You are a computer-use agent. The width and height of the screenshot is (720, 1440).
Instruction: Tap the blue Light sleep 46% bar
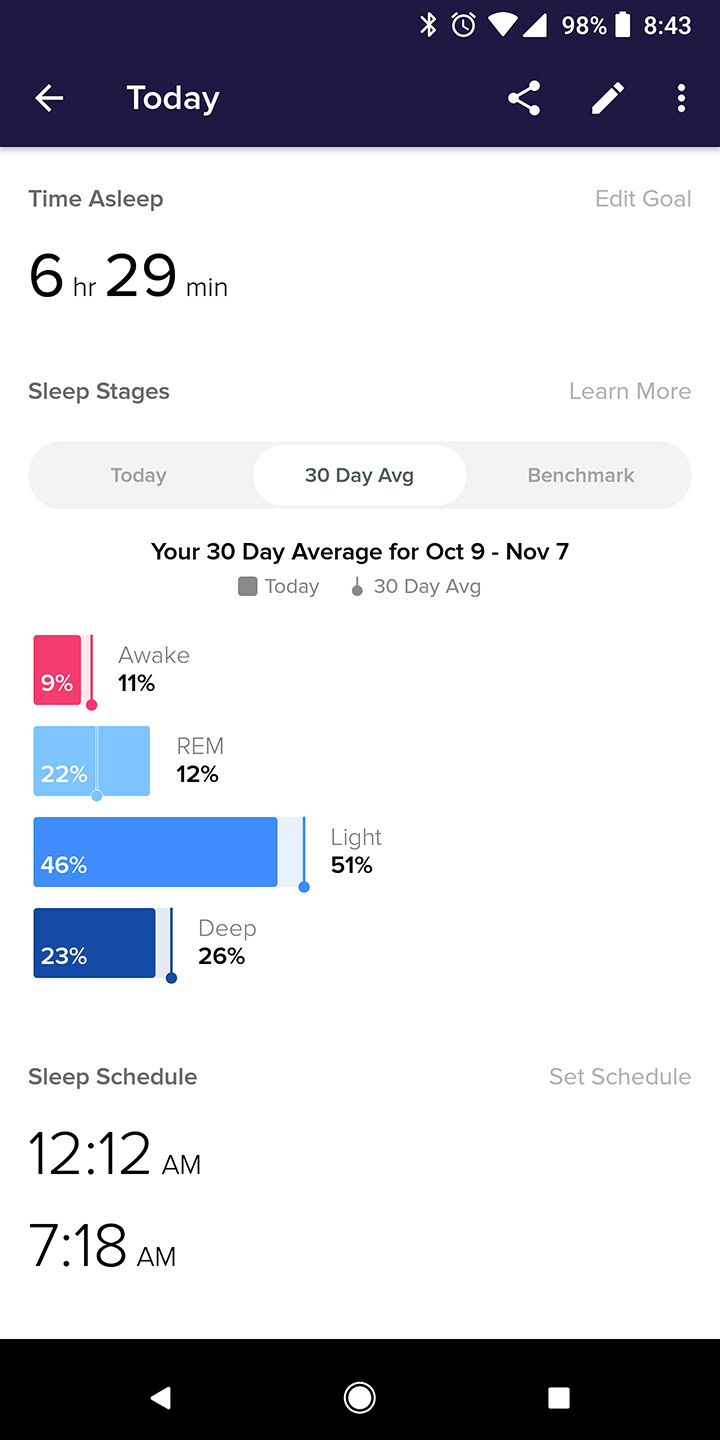pos(155,852)
